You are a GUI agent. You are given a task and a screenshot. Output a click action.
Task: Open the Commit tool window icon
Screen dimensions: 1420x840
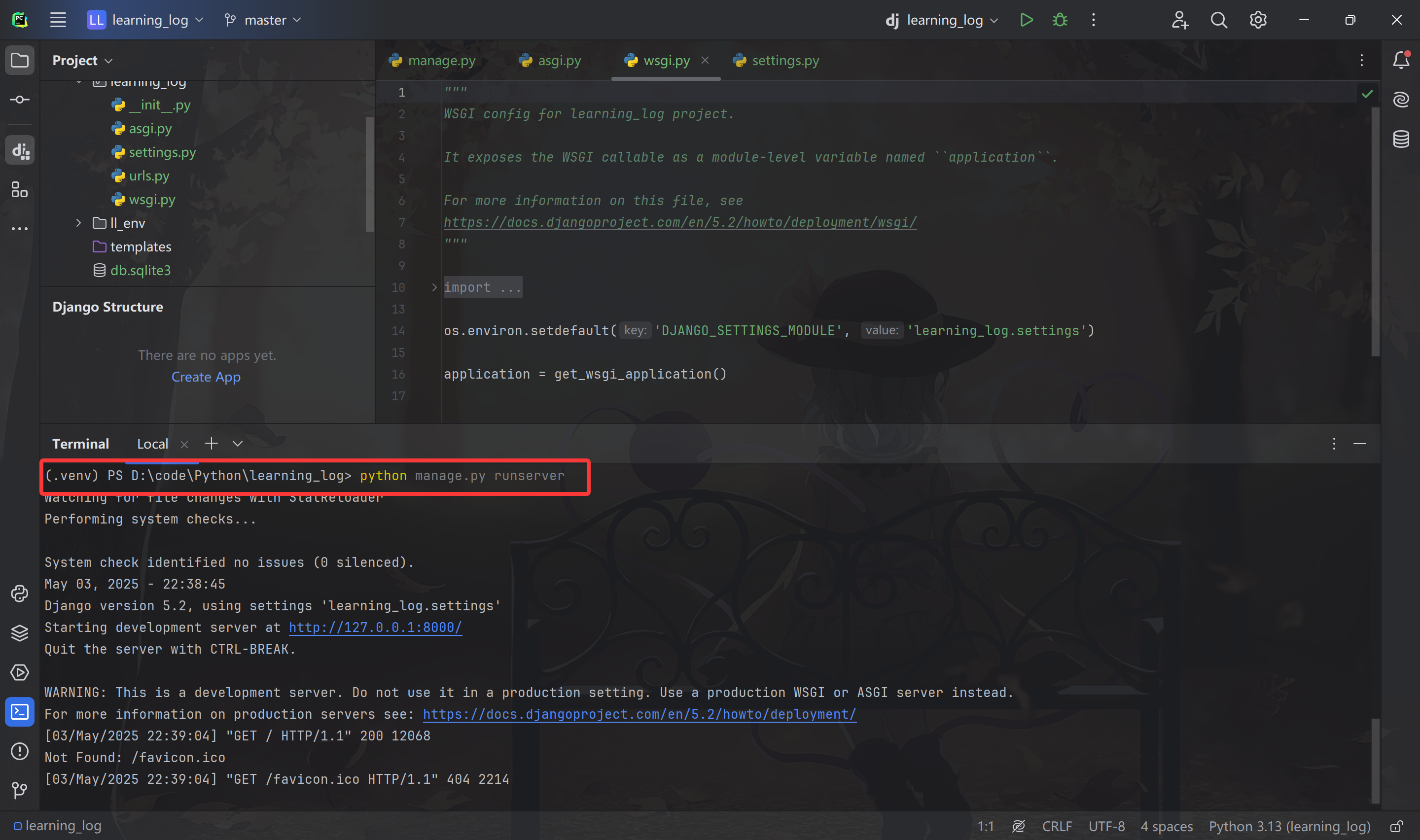pyautogui.click(x=20, y=100)
